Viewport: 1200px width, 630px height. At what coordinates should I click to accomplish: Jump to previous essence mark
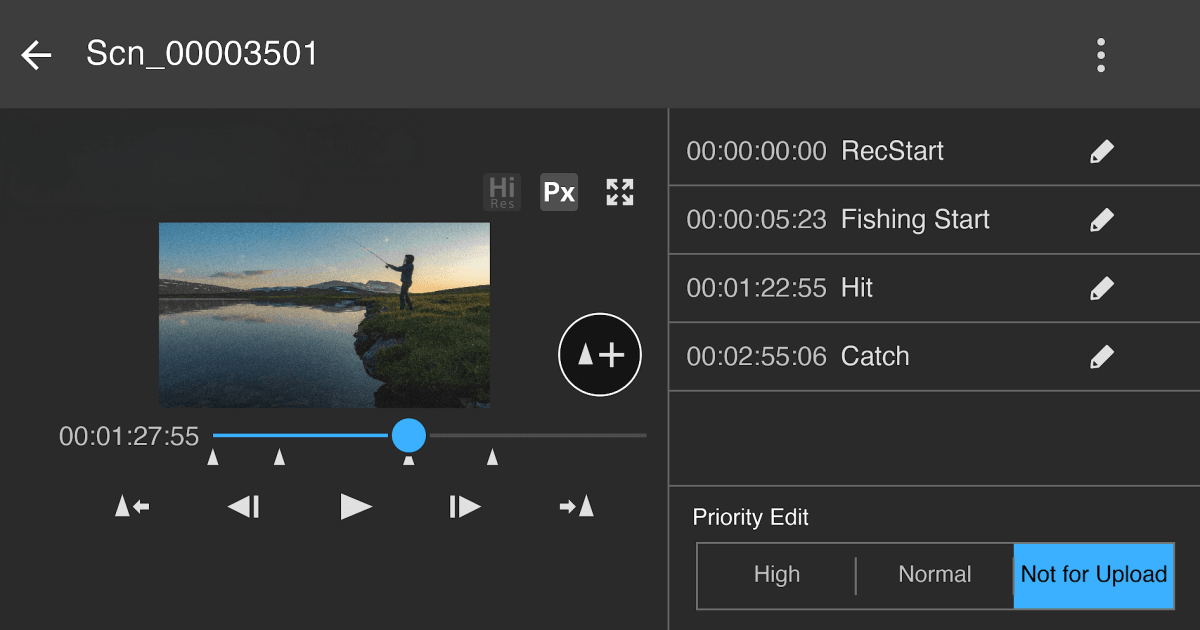pyautogui.click(x=132, y=507)
